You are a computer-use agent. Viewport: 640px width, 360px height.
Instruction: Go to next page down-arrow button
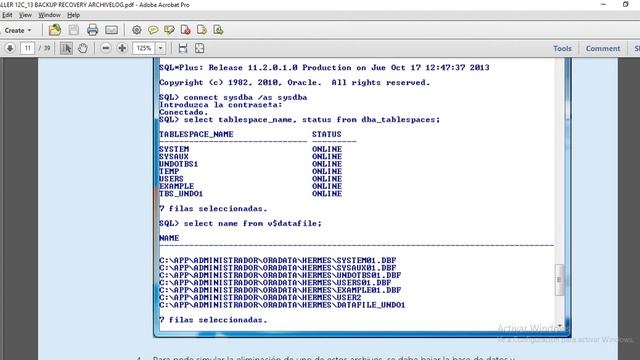pyautogui.click(x=10, y=48)
